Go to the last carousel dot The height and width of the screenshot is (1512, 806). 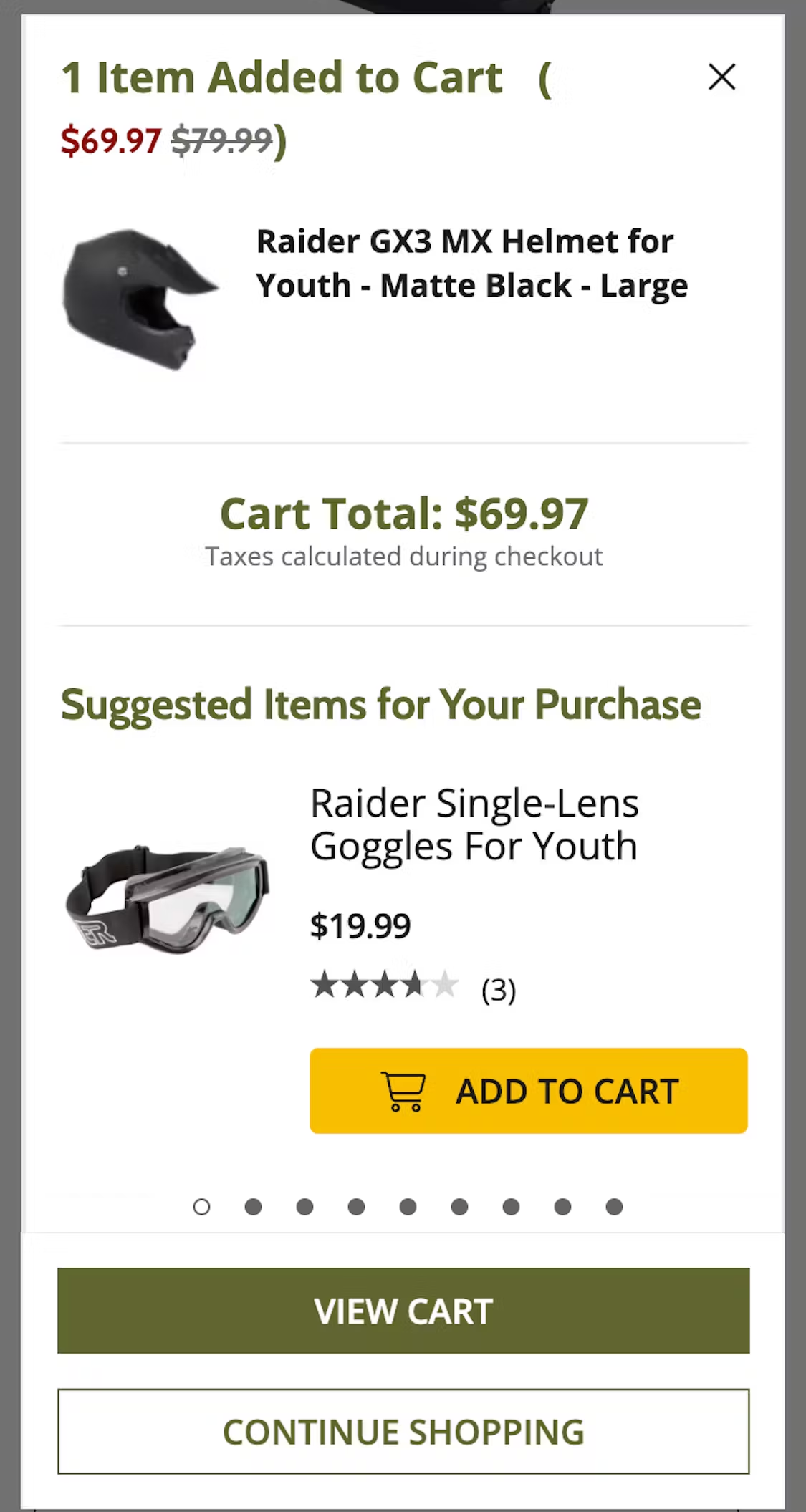click(x=615, y=1207)
